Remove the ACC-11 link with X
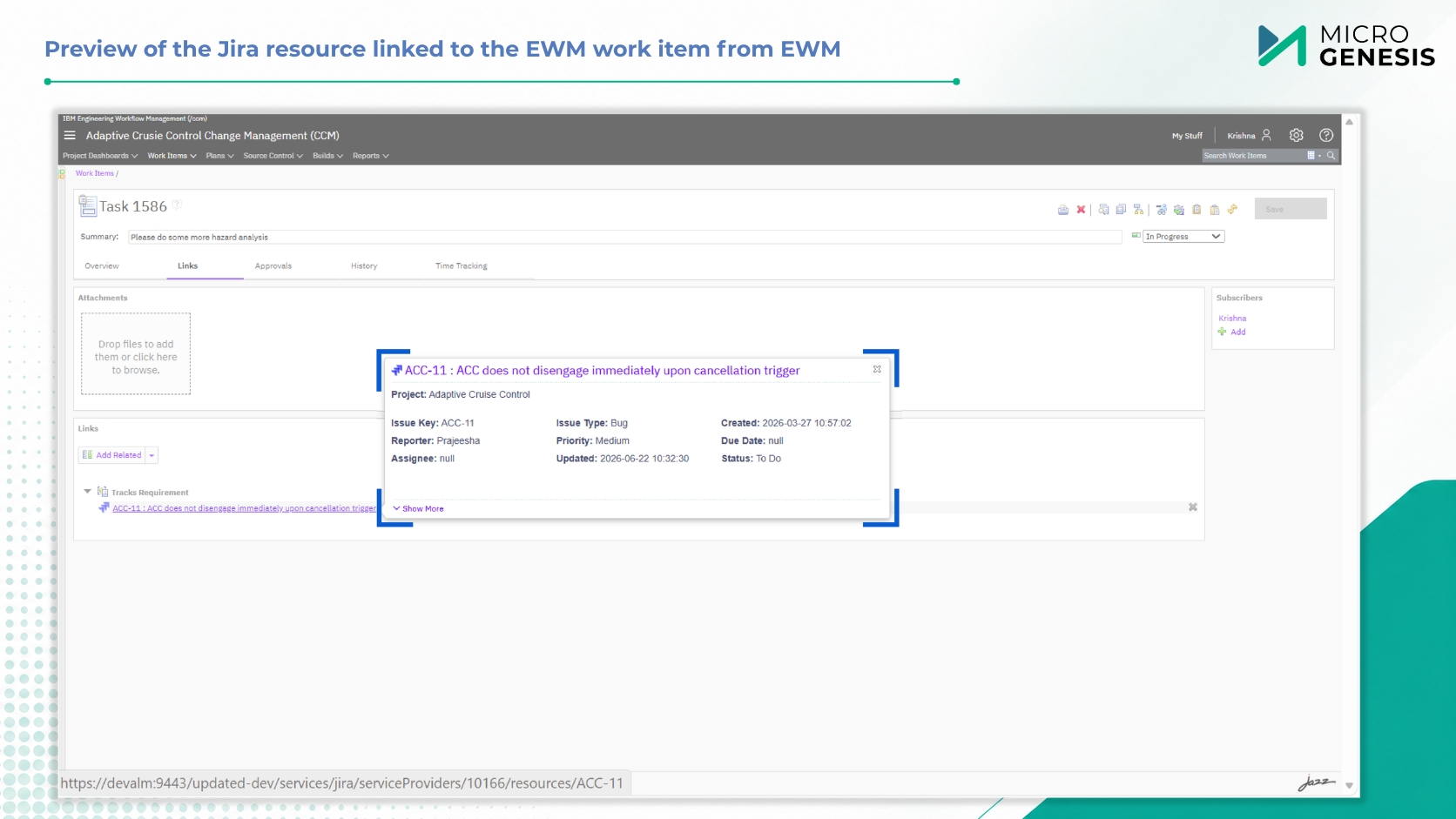This screenshot has width=1456, height=819. (1193, 507)
